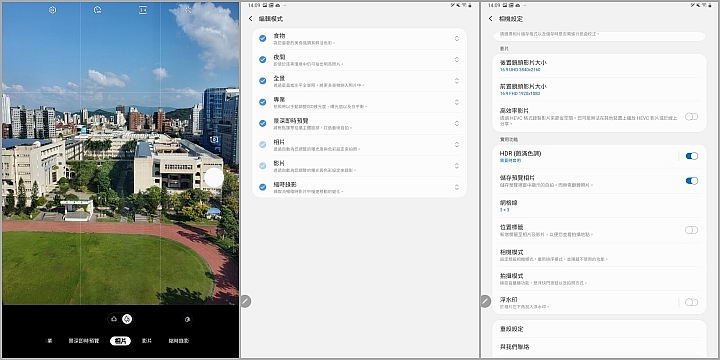This screenshot has width=720, height=360.
Task: Tap S Pen floating icon in camera settings screen
Action: click(485, 301)
